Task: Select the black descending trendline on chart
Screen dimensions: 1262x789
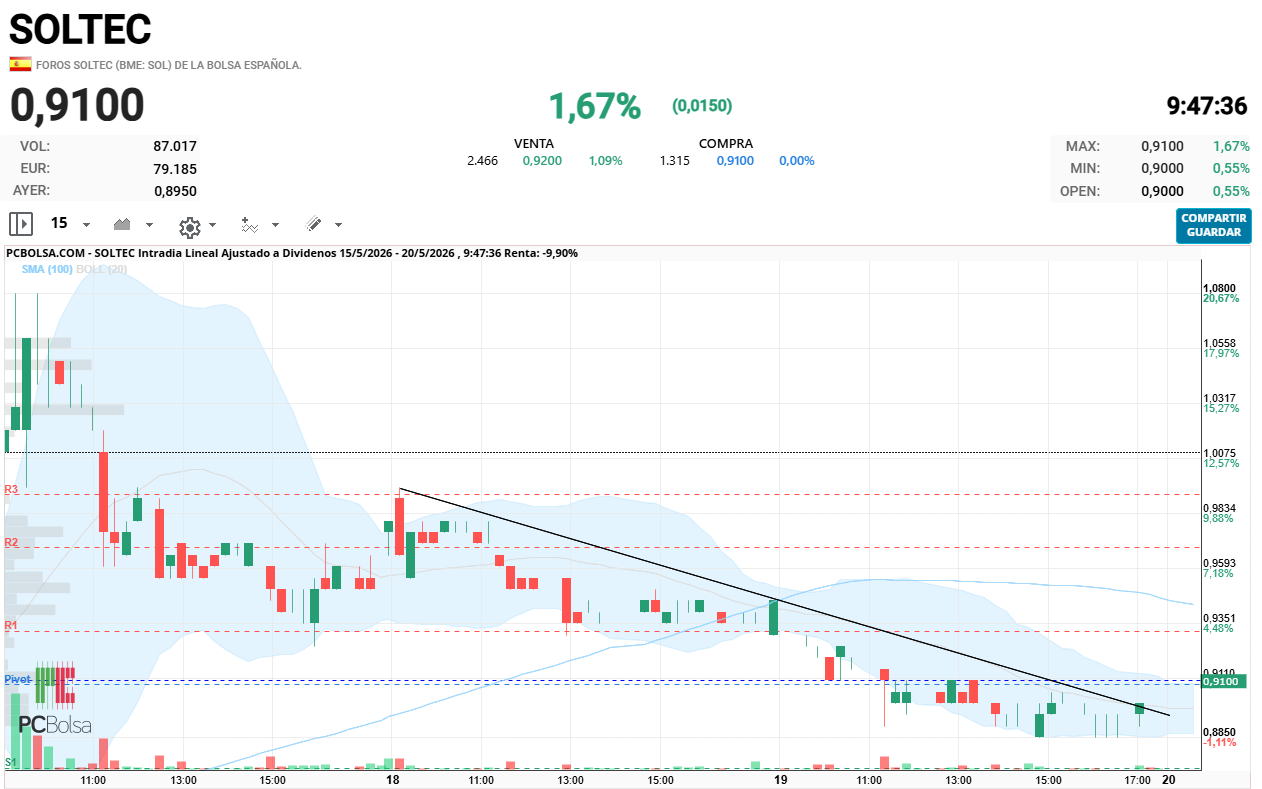Action: pos(784,601)
